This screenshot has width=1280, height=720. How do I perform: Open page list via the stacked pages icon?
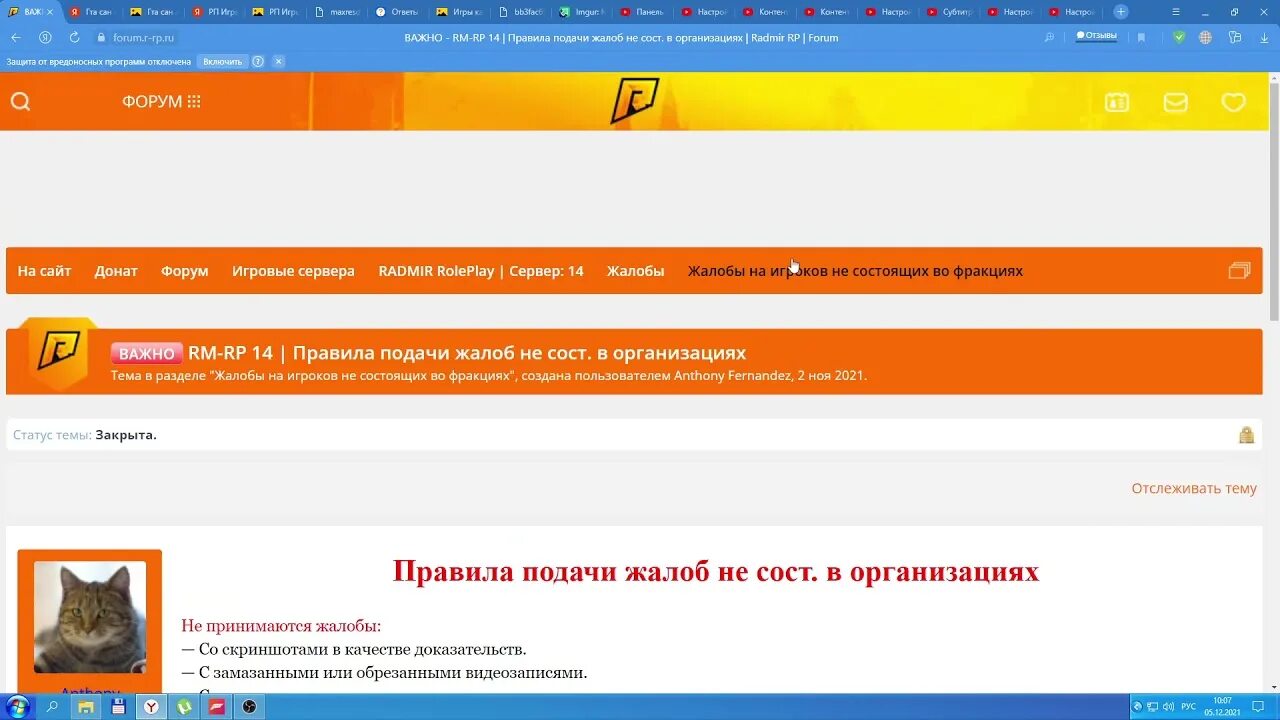coord(1239,270)
